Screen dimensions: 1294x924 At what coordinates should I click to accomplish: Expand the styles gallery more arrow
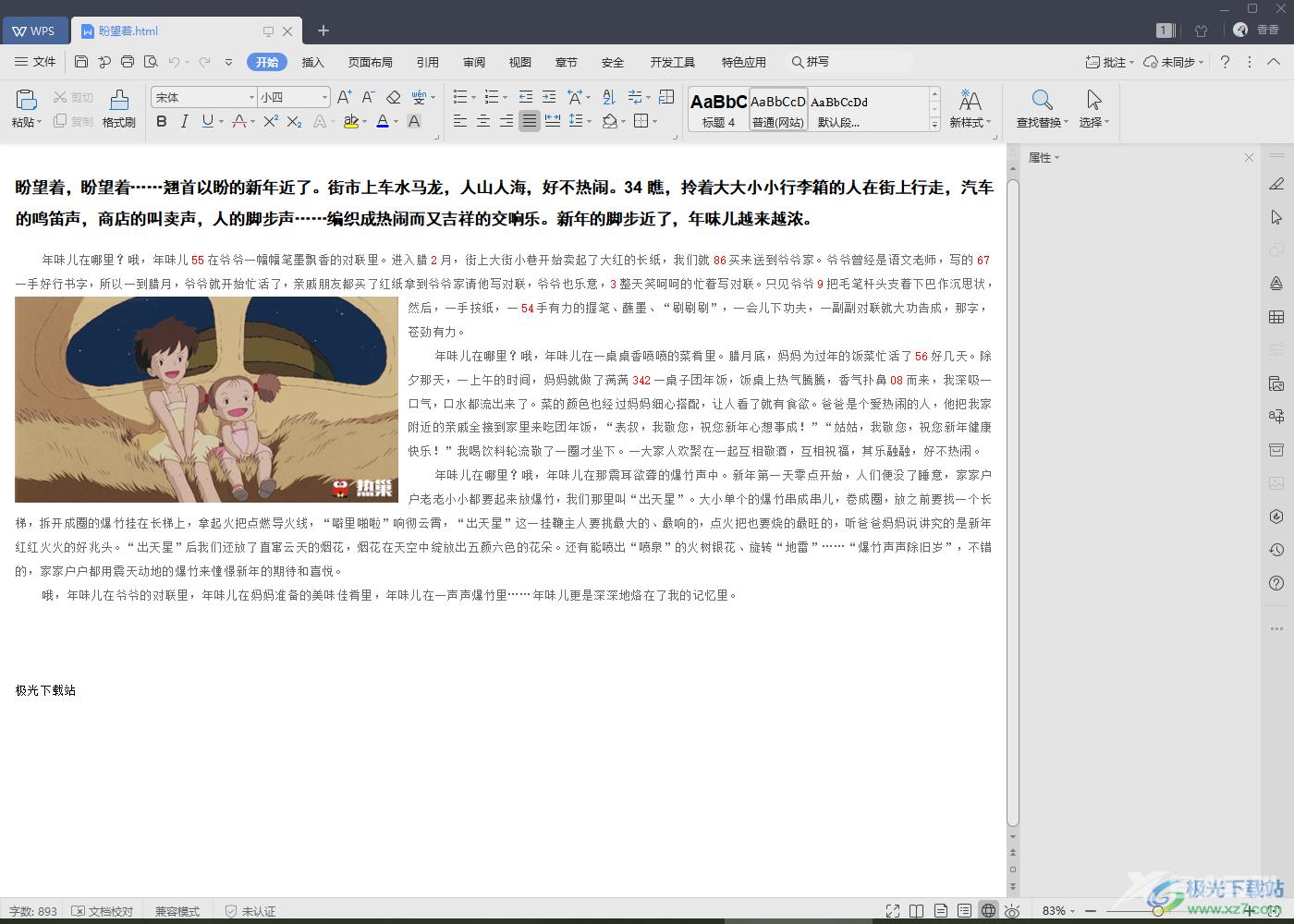tap(934, 124)
